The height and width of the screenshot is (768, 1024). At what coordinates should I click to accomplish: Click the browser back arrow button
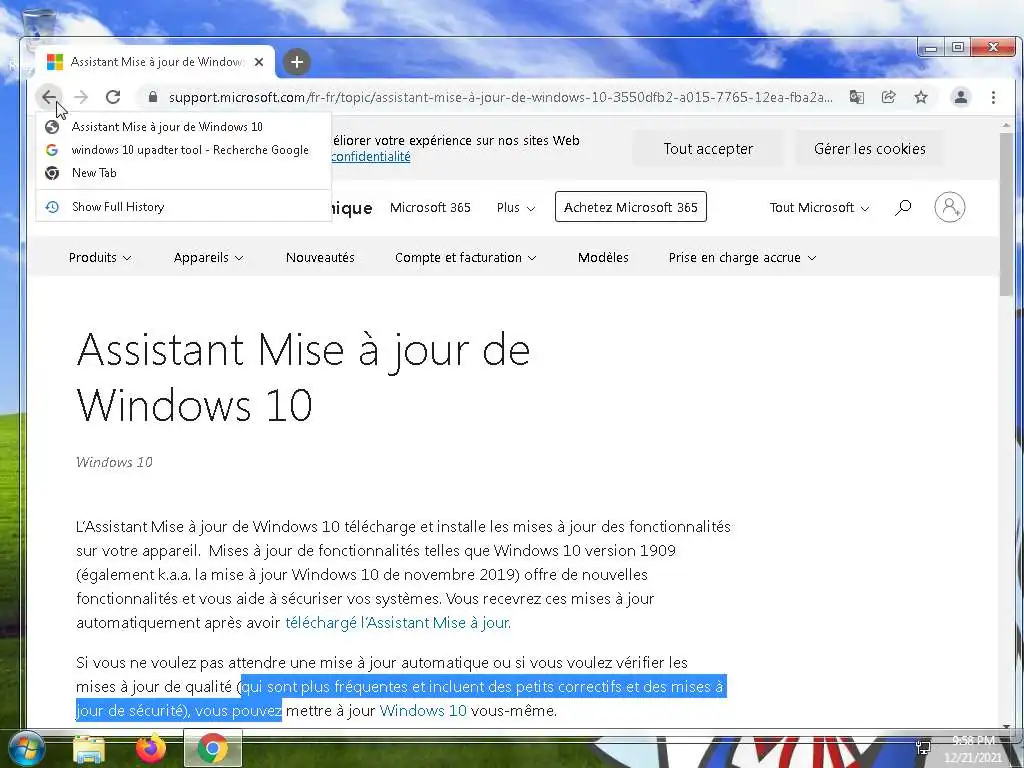pyautogui.click(x=49, y=97)
